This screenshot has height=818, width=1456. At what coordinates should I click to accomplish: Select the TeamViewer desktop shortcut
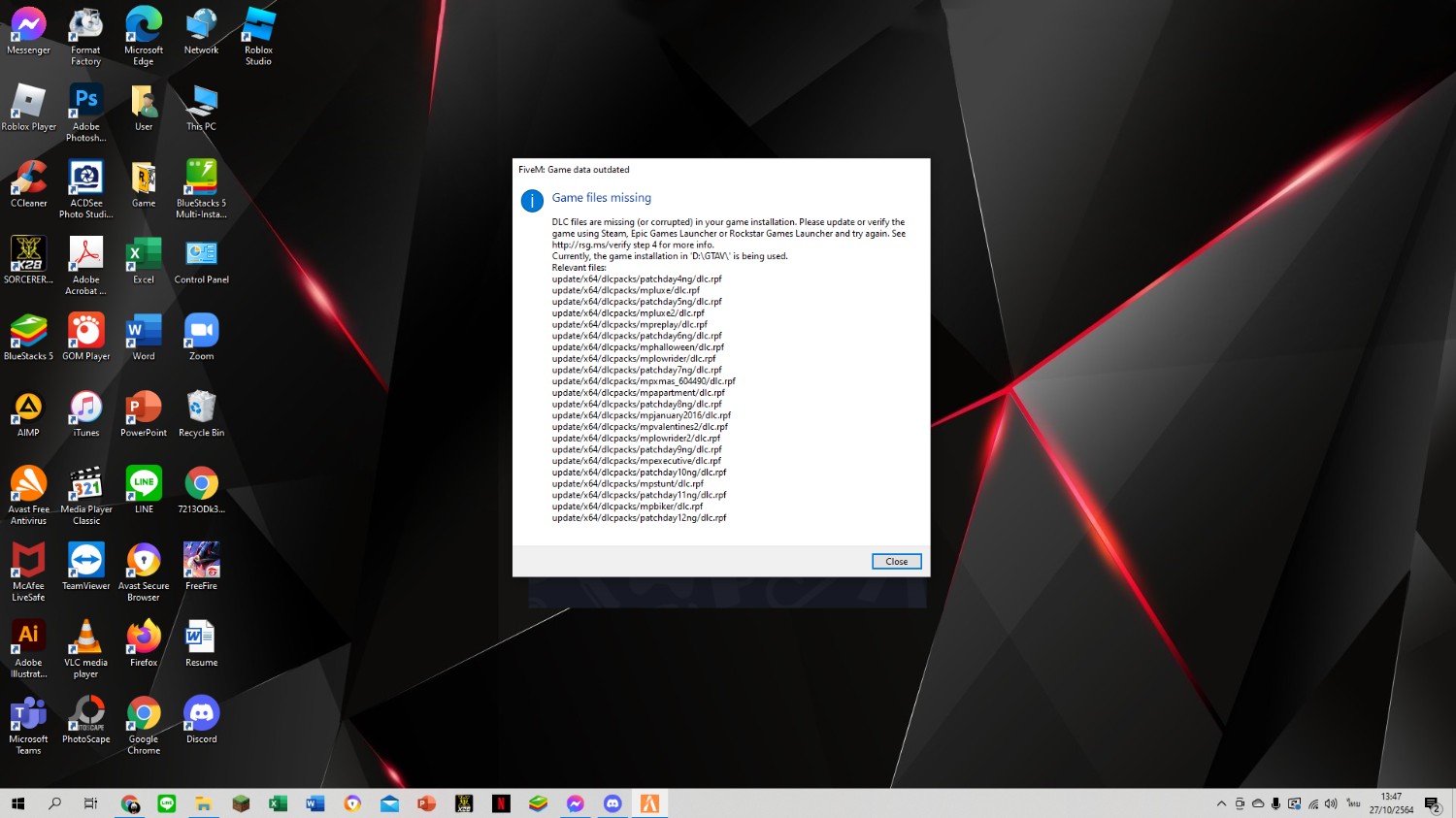[85, 569]
